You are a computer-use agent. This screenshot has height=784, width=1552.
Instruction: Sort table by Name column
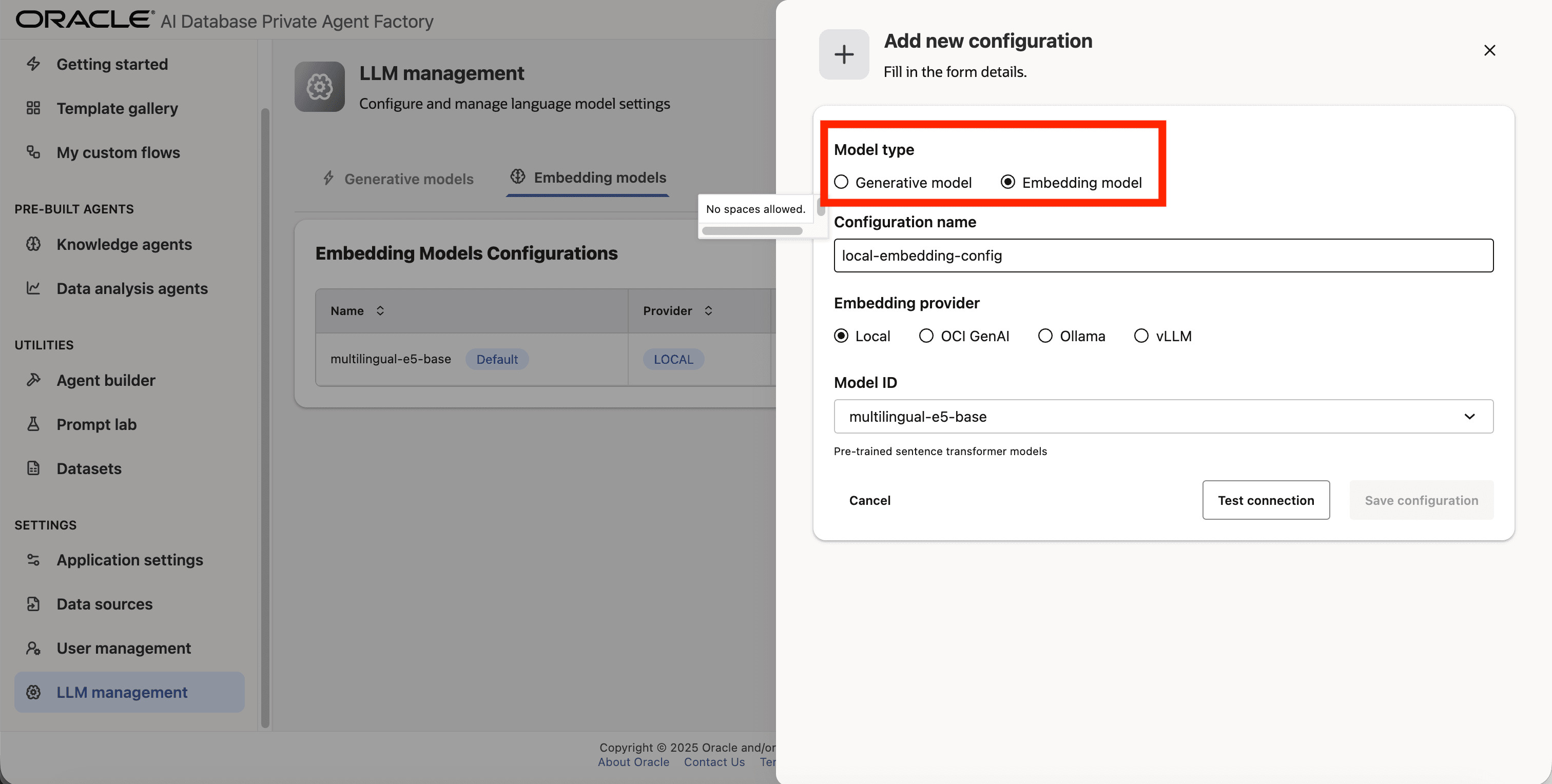(380, 311)
